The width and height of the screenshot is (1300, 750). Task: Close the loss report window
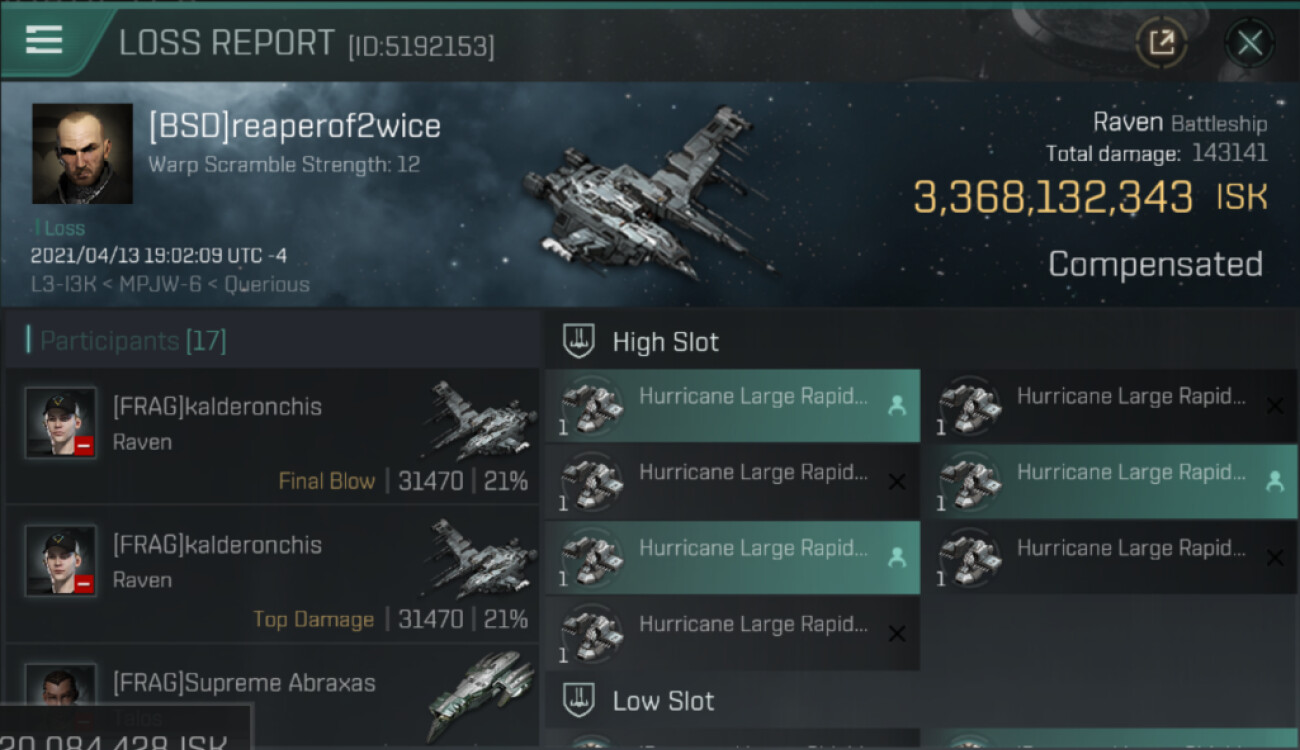(x=1249, y=43)
